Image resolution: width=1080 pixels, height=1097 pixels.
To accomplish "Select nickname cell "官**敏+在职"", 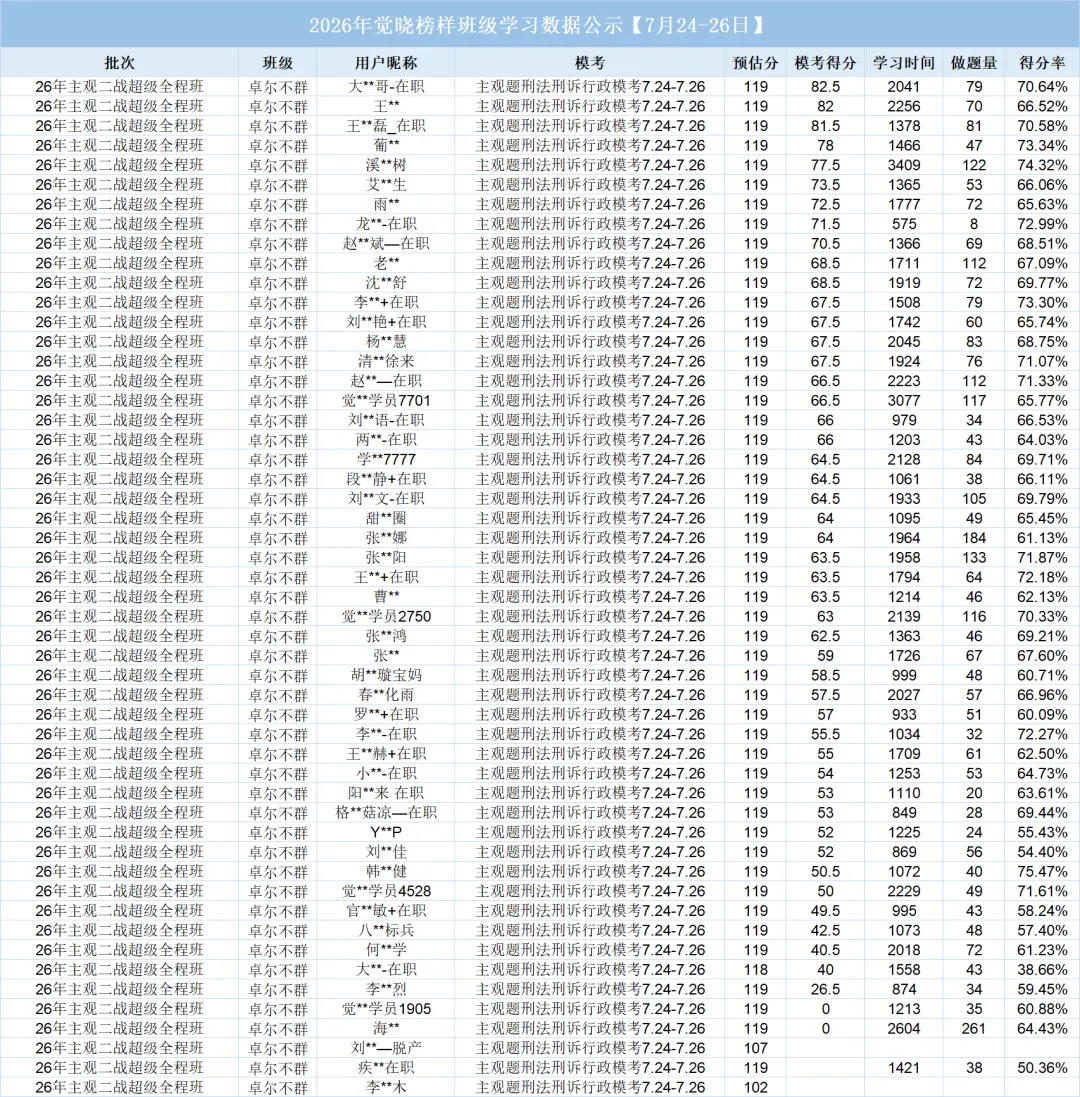I will (386, 911).
